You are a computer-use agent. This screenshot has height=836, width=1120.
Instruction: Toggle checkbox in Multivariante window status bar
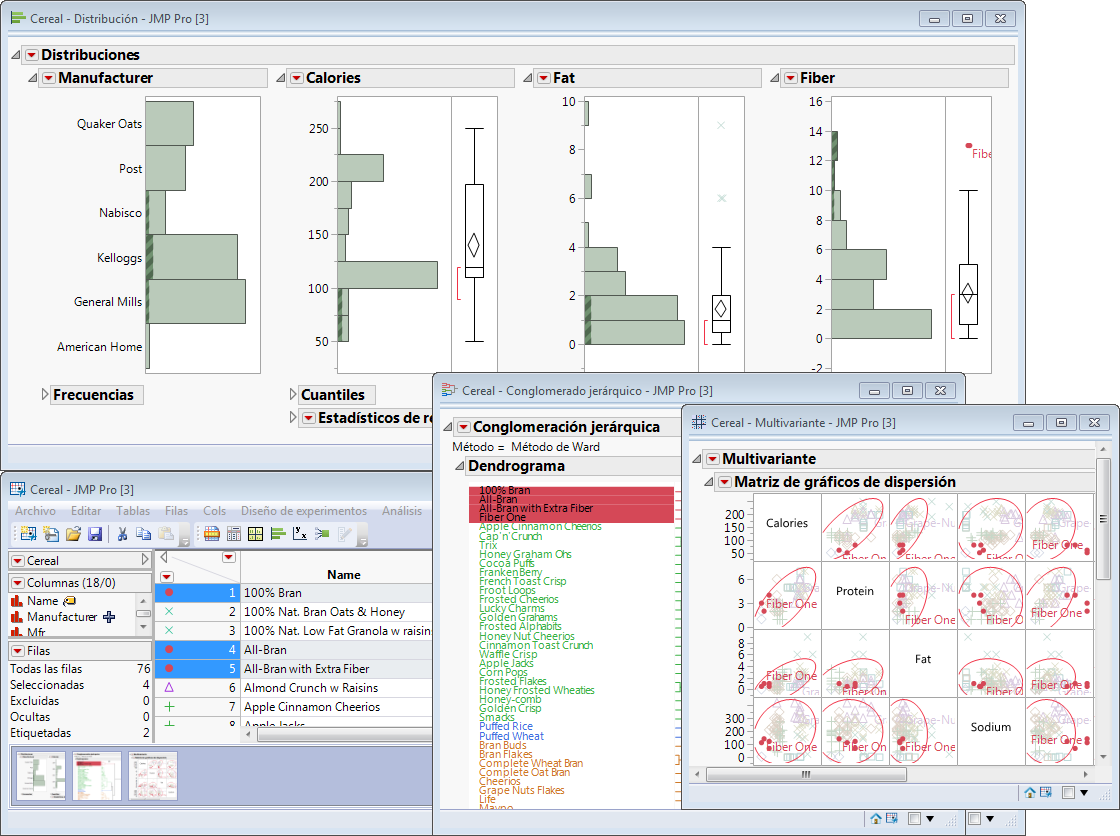coord(1068,792)
